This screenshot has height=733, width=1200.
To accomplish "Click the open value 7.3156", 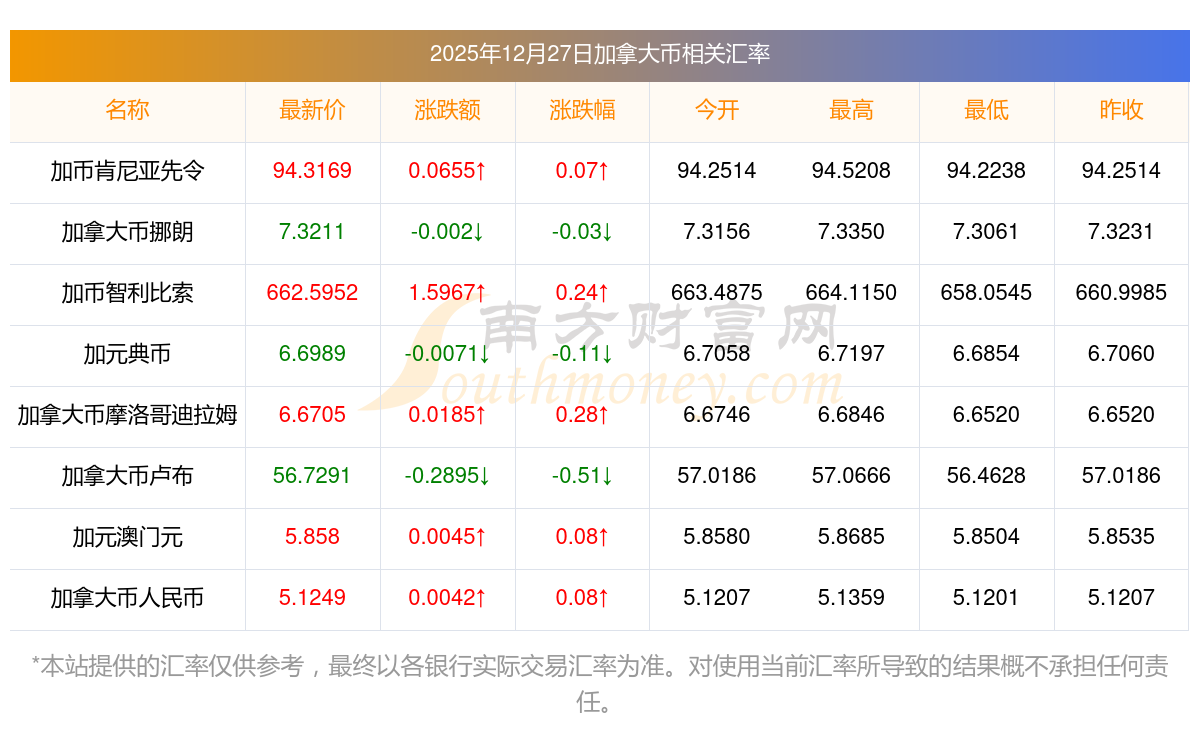I will [x=717, y=232].
